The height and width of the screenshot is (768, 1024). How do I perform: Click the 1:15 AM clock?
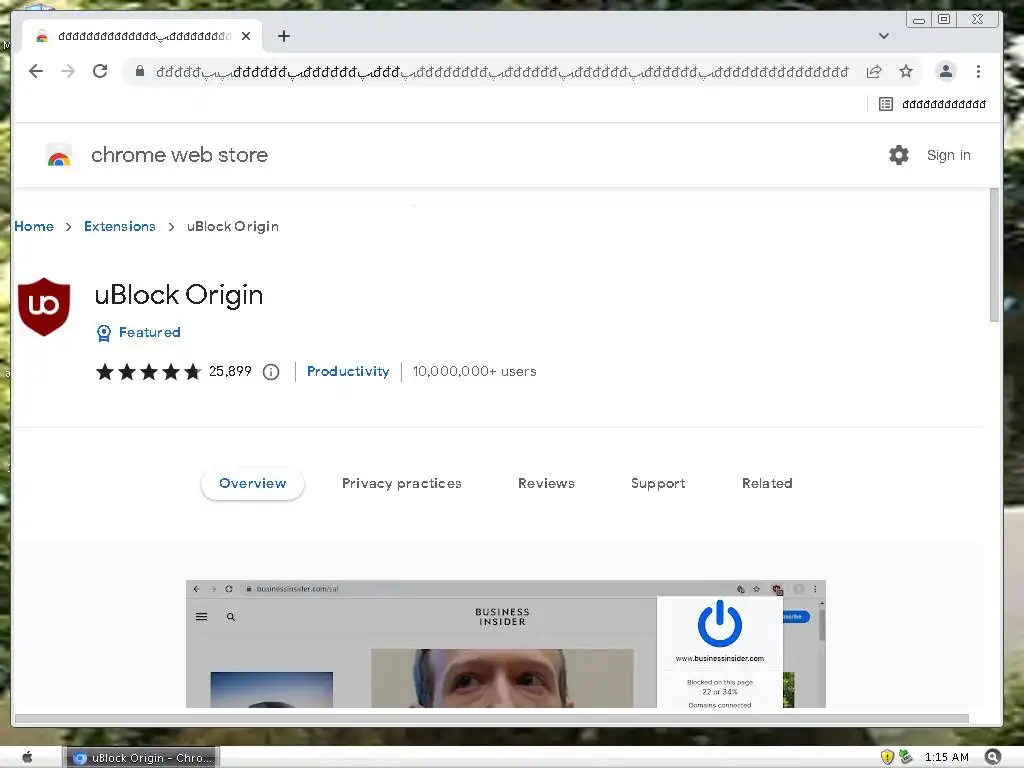(946, 758)
